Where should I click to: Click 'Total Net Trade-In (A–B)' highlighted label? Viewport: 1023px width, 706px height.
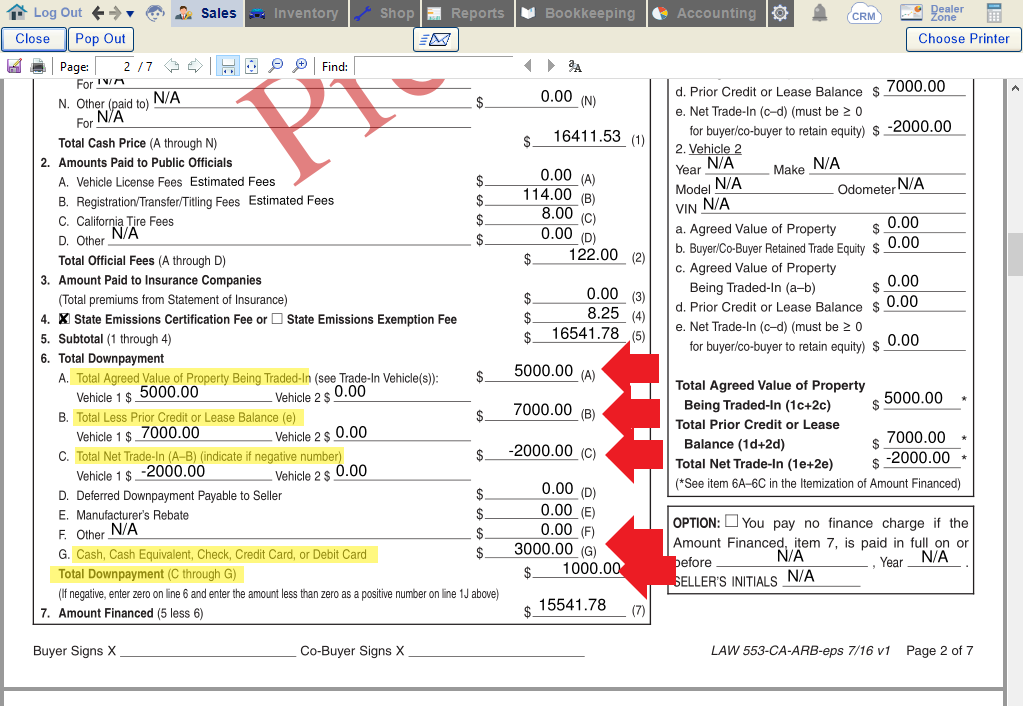coord(209,456)
